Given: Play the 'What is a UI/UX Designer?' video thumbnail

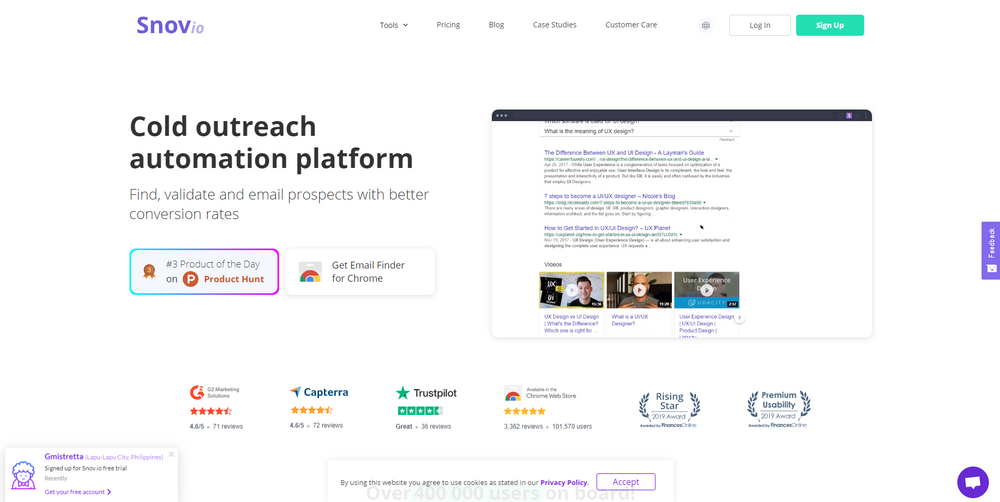Looking at the screenshot, I should pos(639,290).
